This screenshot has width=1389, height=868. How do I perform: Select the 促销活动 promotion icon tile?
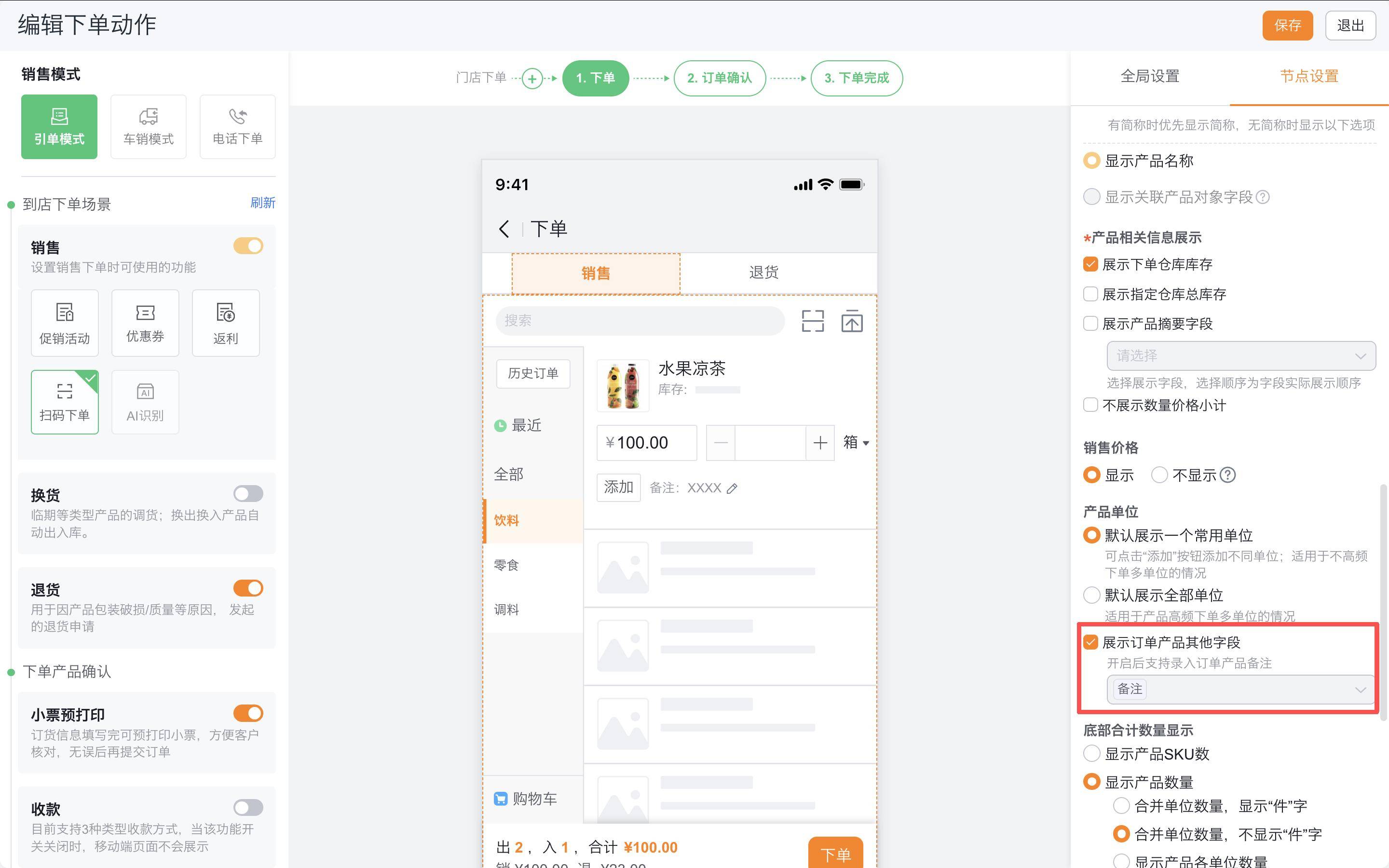pyautogui.click(x=64, y=323)
